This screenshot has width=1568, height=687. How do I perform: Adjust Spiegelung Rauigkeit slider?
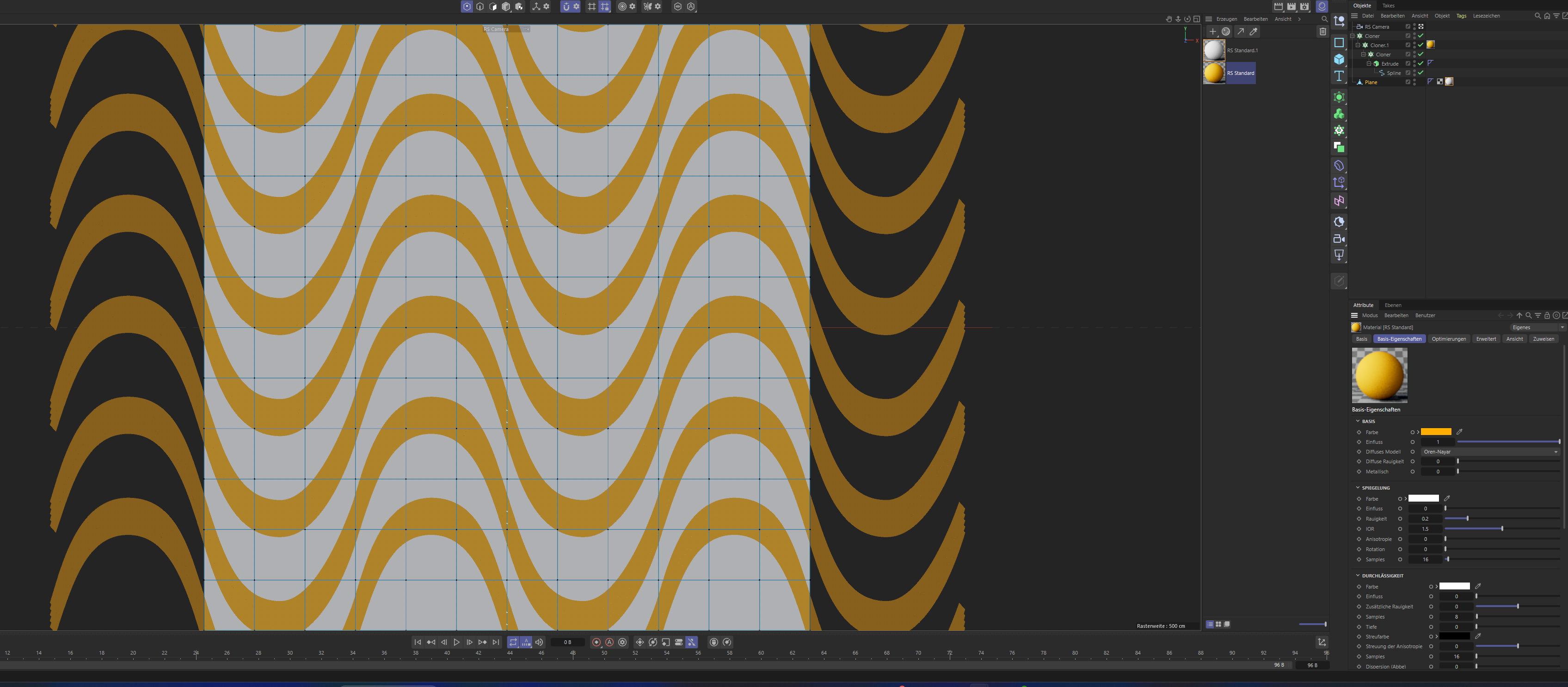[x=1502, y=518]
